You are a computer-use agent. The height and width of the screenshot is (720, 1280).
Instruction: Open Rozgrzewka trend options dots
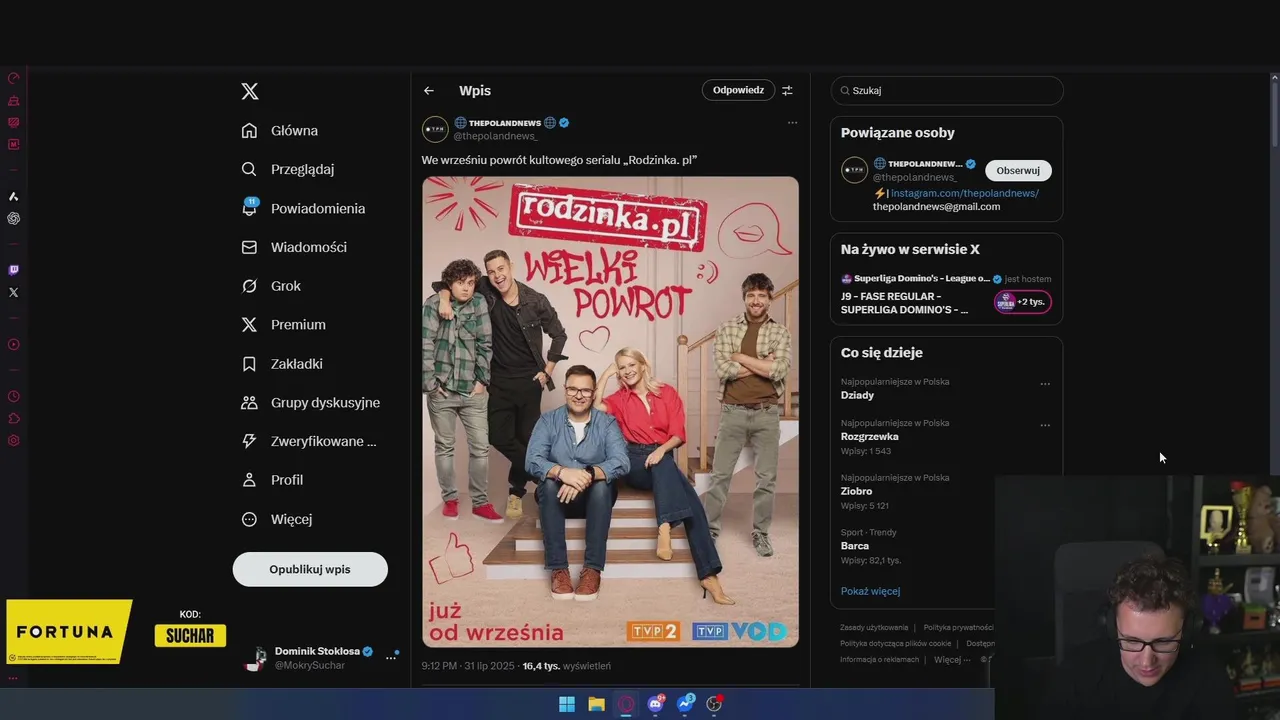[x=1045, y=425]
